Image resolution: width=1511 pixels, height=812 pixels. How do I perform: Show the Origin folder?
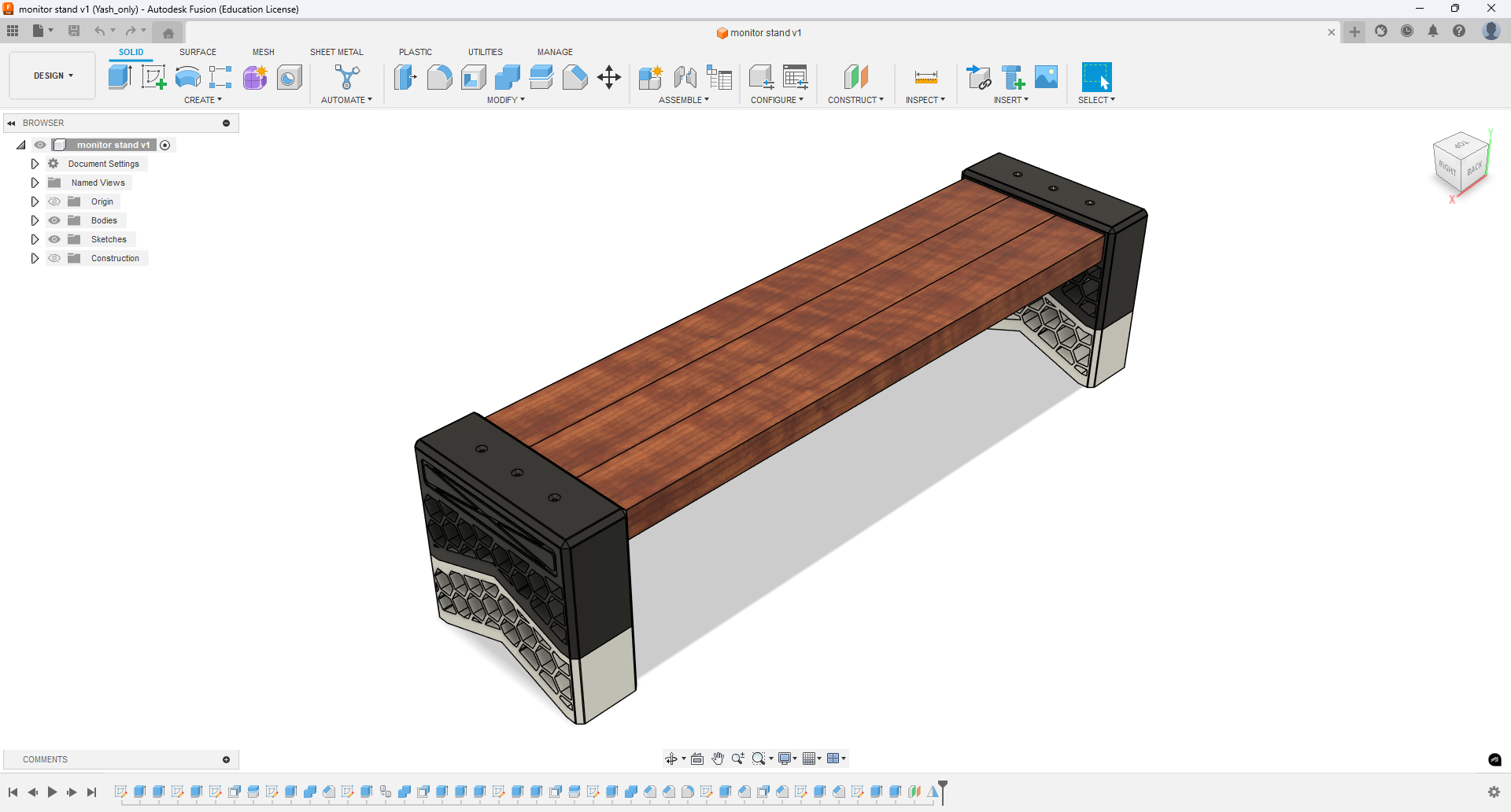pyautogui.click(x=54, y=201)
